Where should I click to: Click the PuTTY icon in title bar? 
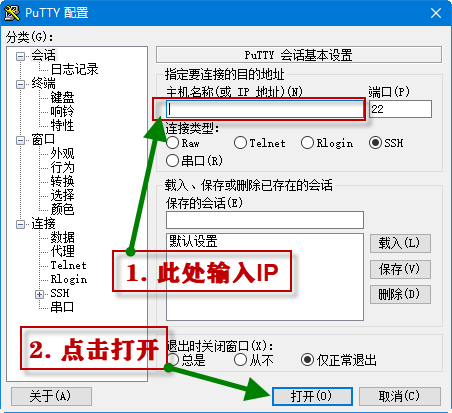(12, 13)
